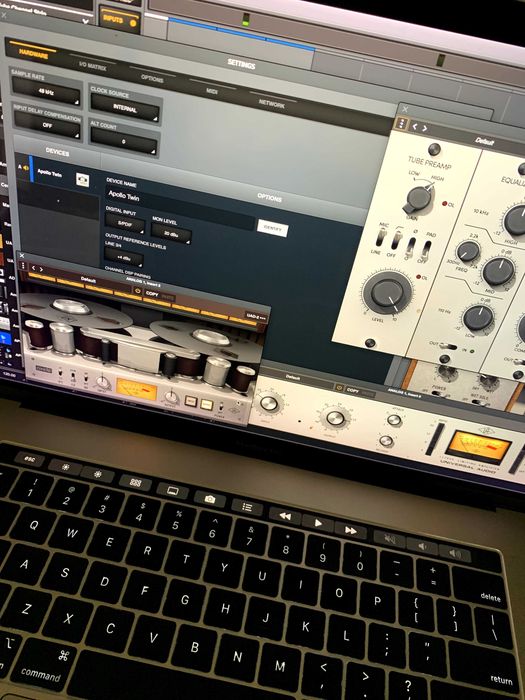Open the Alt Count dropdown
This screenshot has width=525, height=700.
(x=124, y=142)
